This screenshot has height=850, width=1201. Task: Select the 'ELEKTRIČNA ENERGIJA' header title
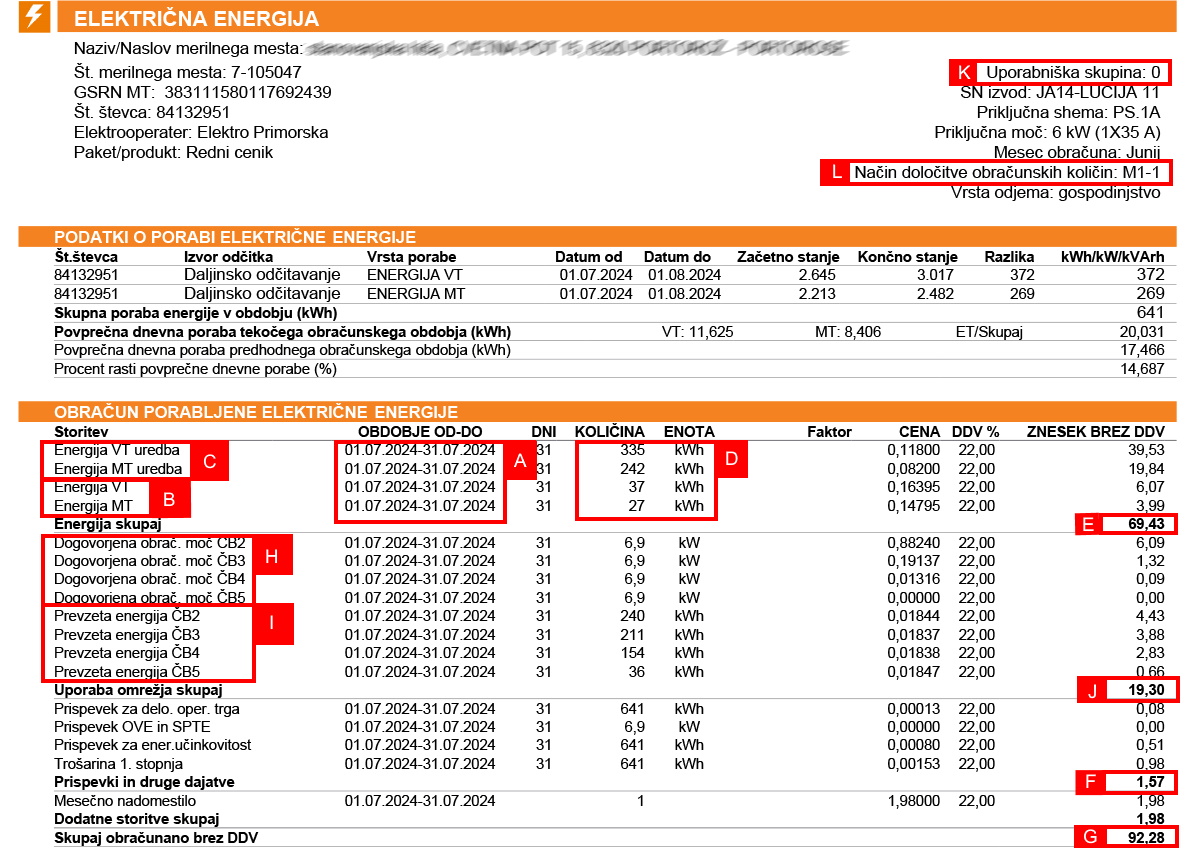click(197, 19)
